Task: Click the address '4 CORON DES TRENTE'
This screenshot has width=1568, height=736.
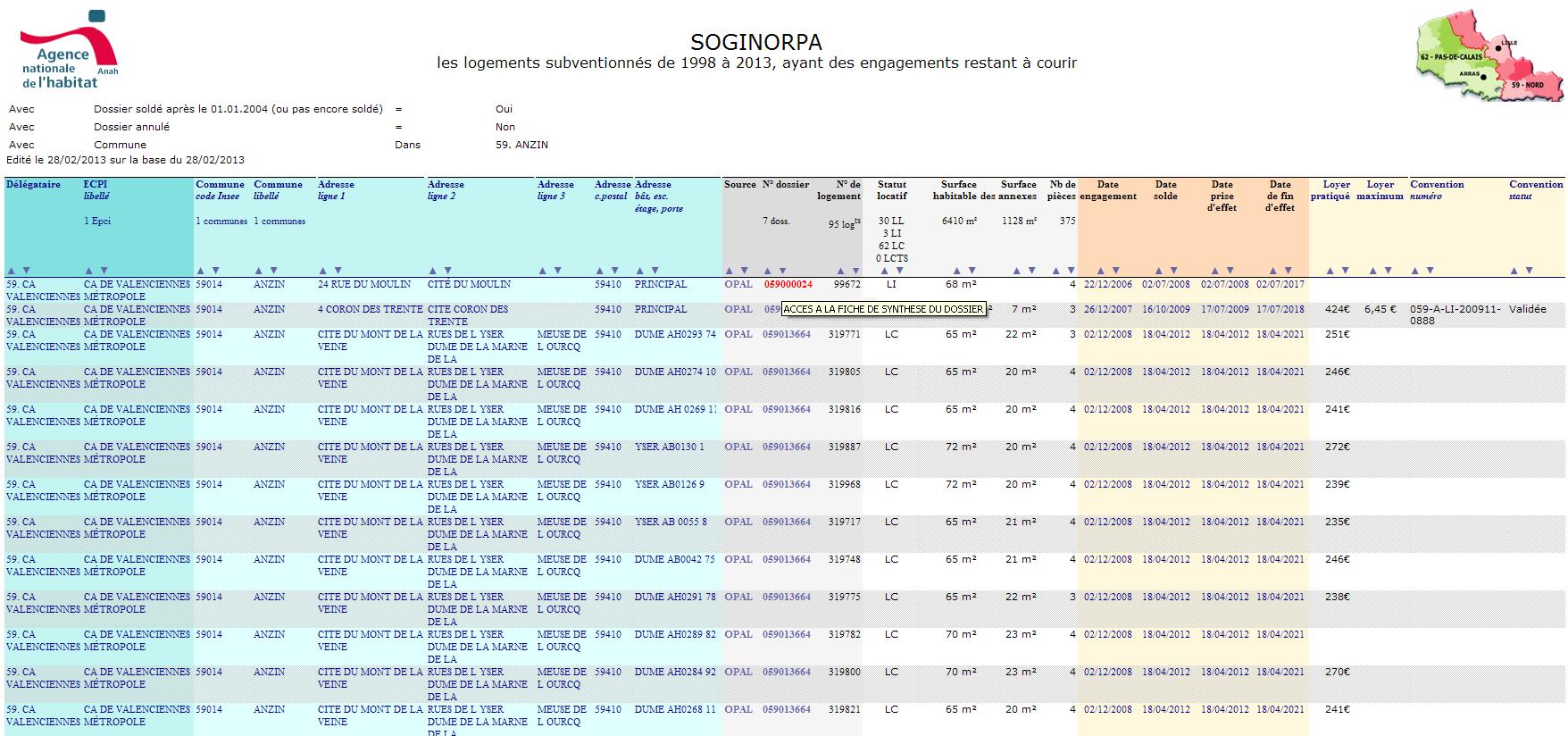Action: coord(371,310)
